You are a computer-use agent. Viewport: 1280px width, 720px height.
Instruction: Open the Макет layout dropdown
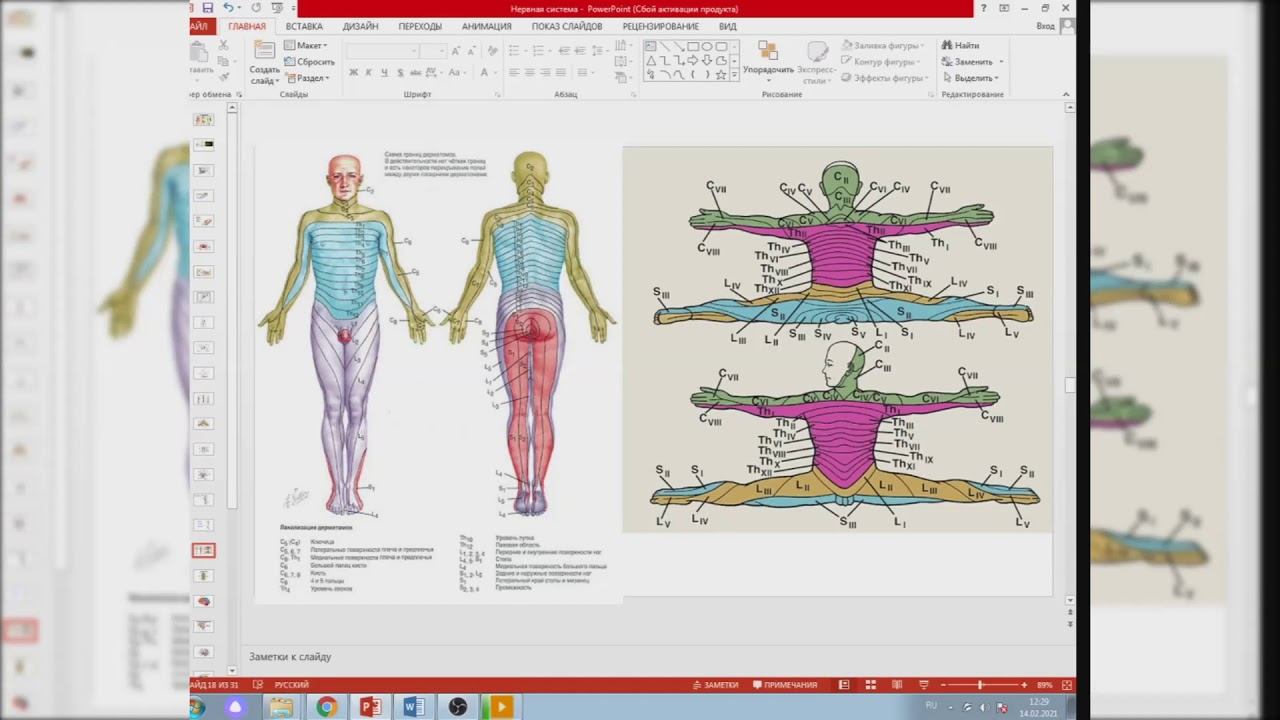click(x=305, y=45)
